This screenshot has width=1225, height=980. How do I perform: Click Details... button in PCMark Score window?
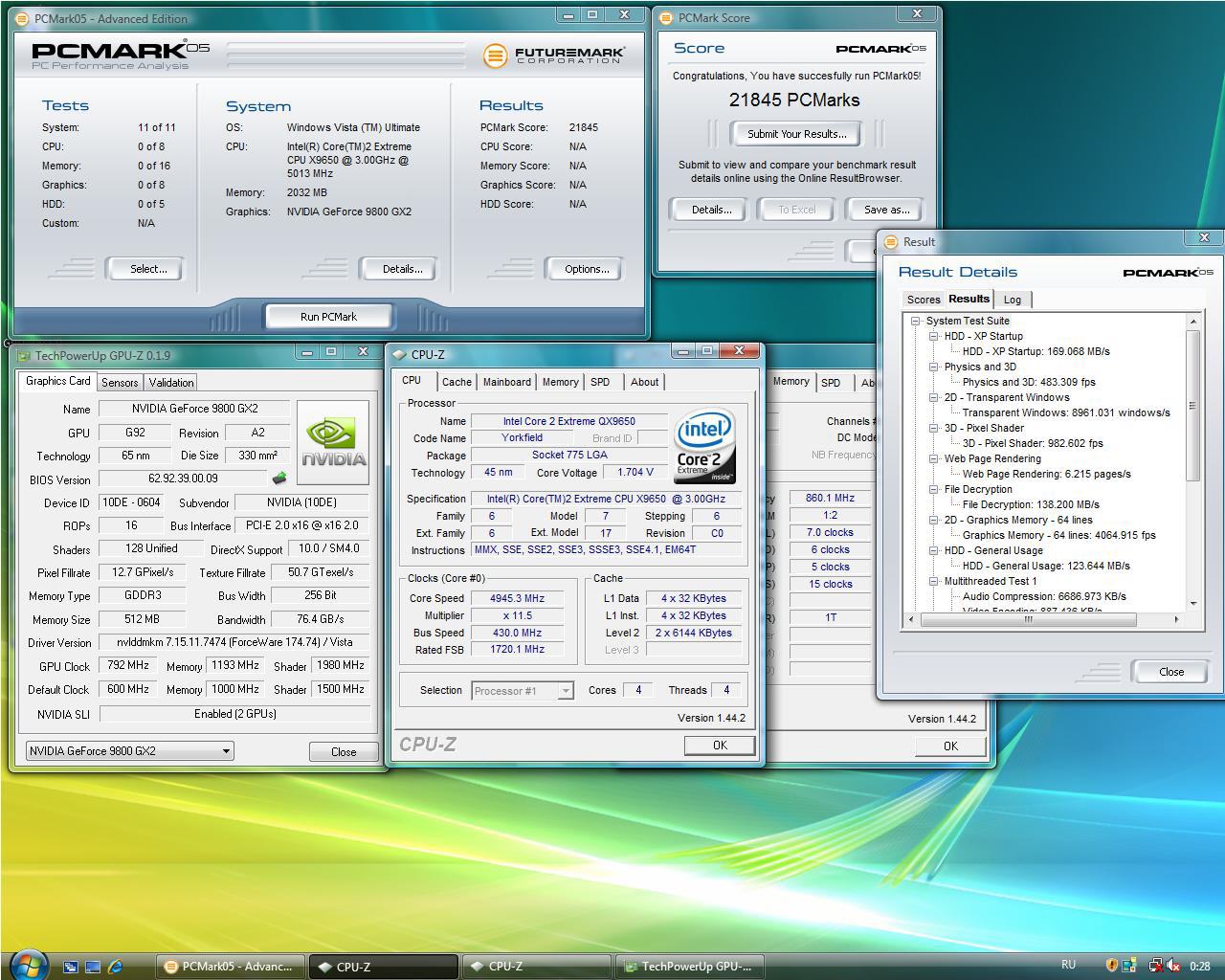[x=711, y=210]
